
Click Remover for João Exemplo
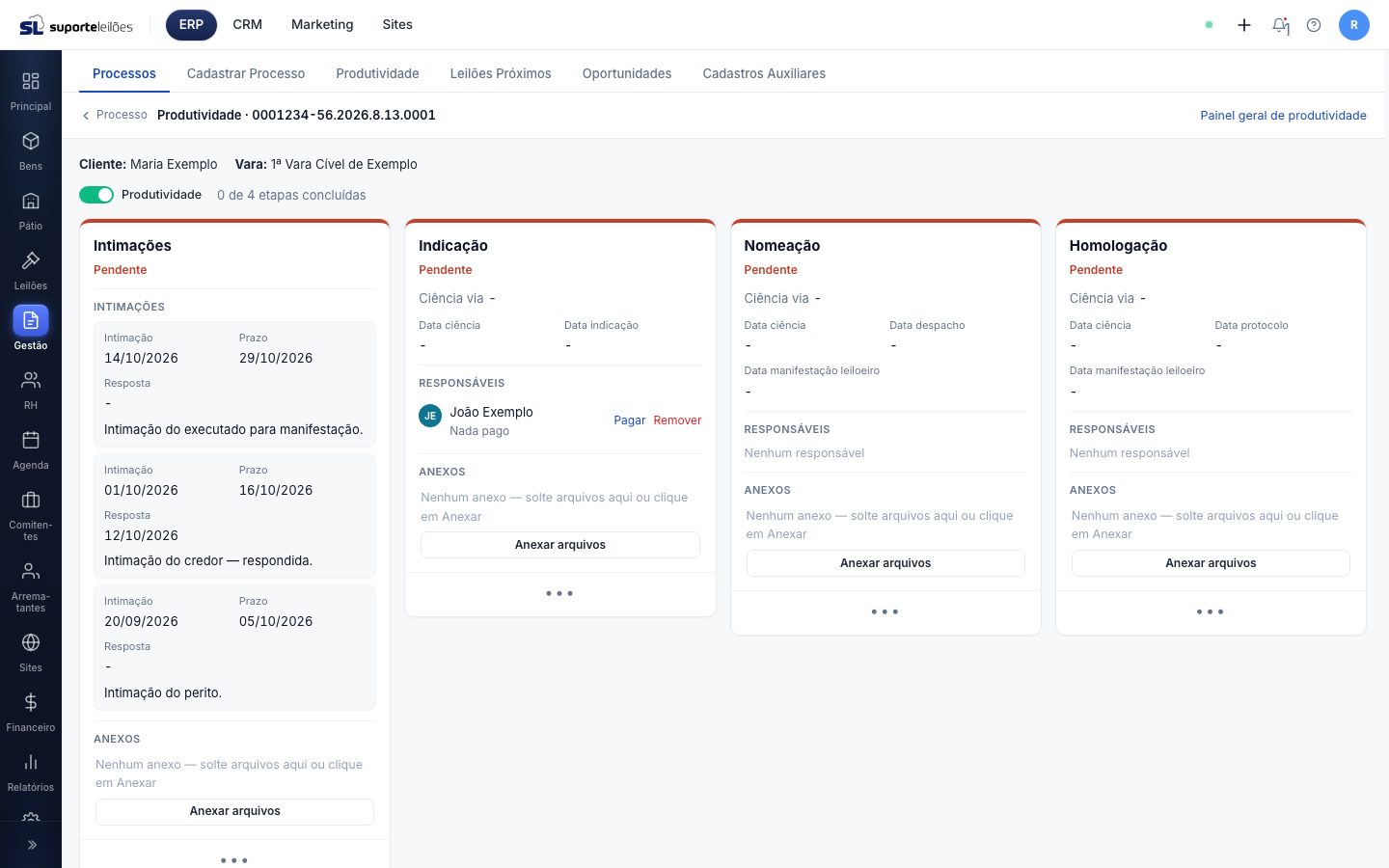click(677, 420)
